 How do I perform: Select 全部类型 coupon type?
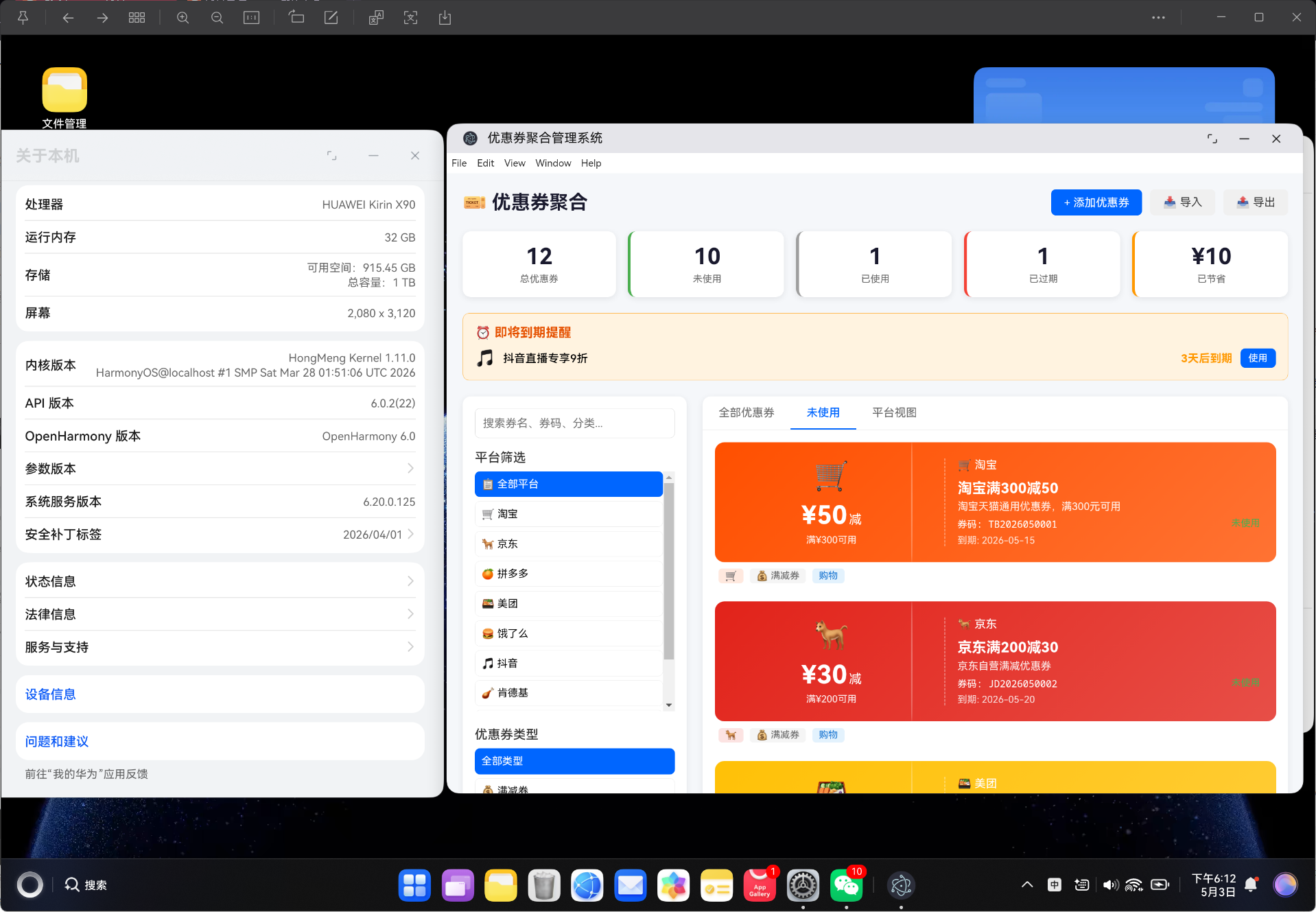[575, 761]
